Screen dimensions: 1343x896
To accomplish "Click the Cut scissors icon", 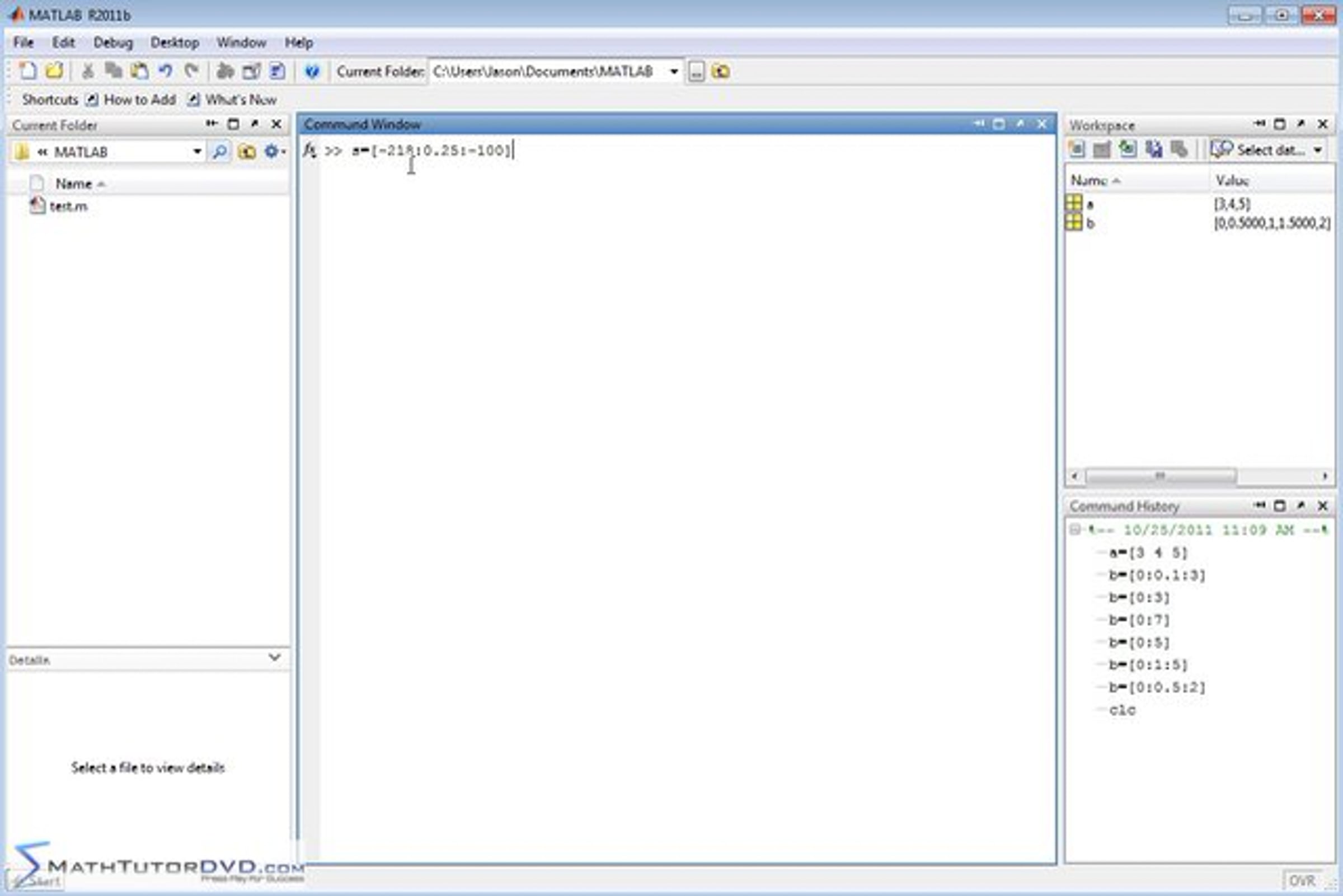I will (88, 71).
